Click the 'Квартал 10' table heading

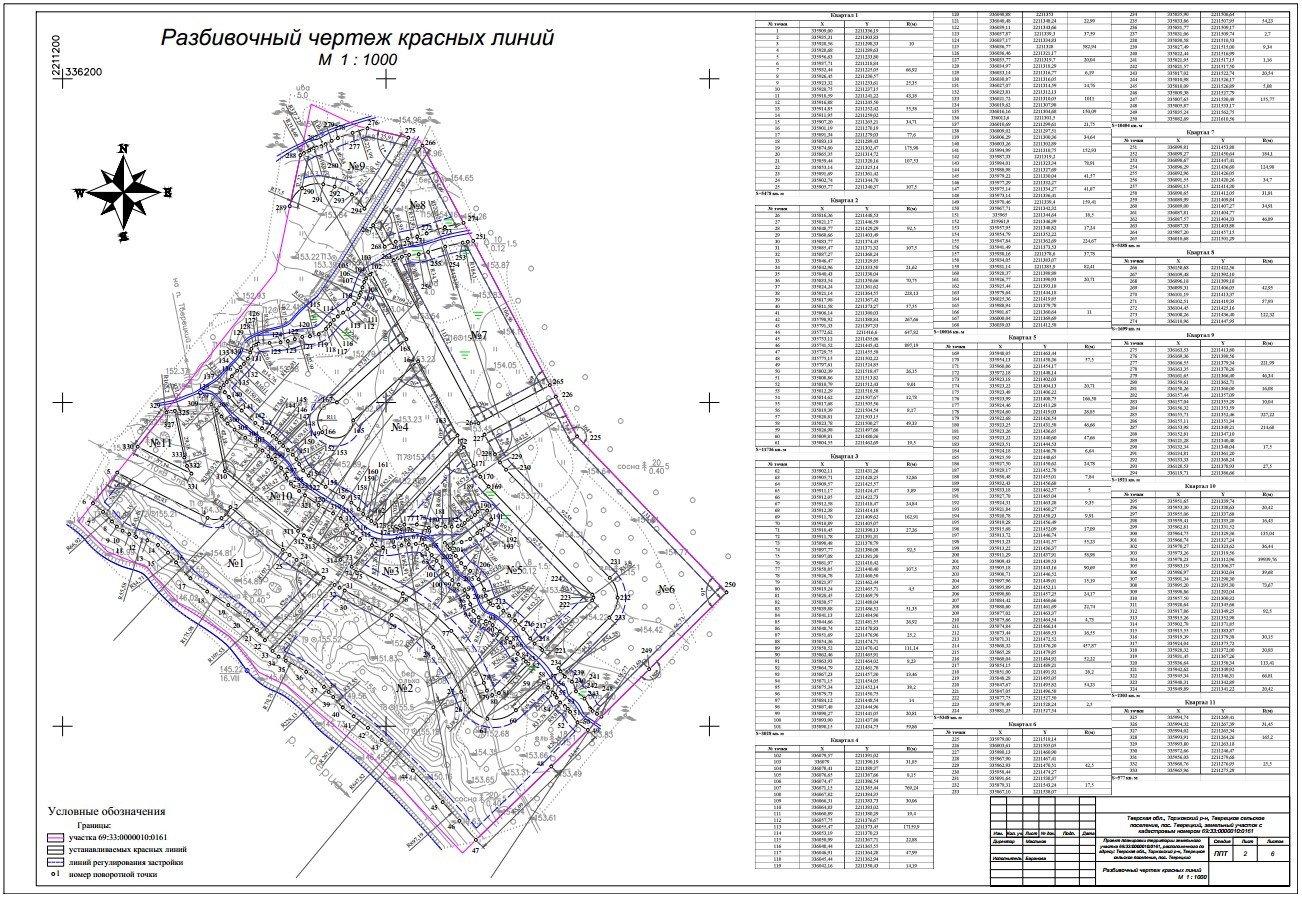[x=1199, y=486]
